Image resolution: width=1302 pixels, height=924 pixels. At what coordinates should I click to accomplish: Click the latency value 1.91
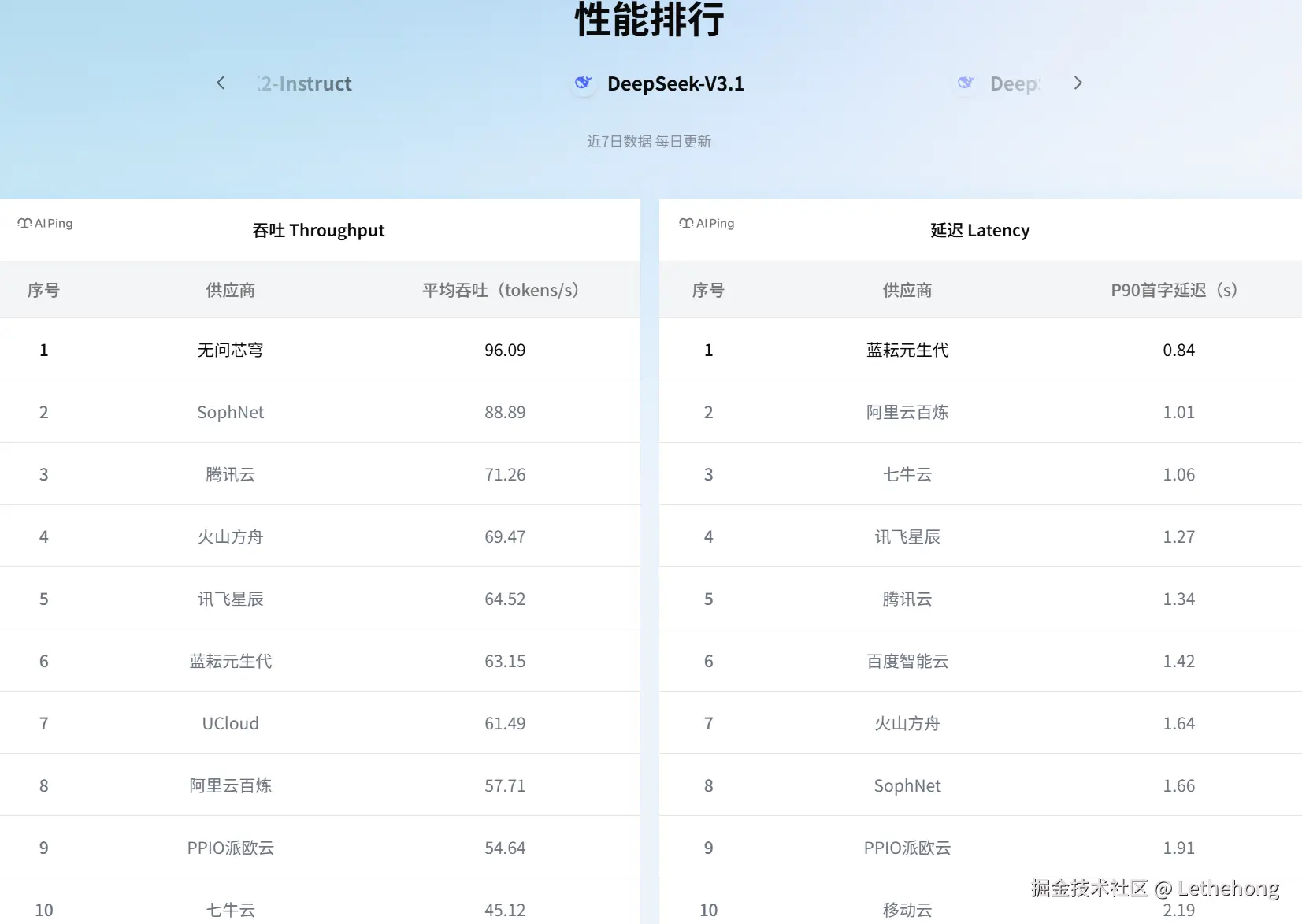pos(1179,848)
